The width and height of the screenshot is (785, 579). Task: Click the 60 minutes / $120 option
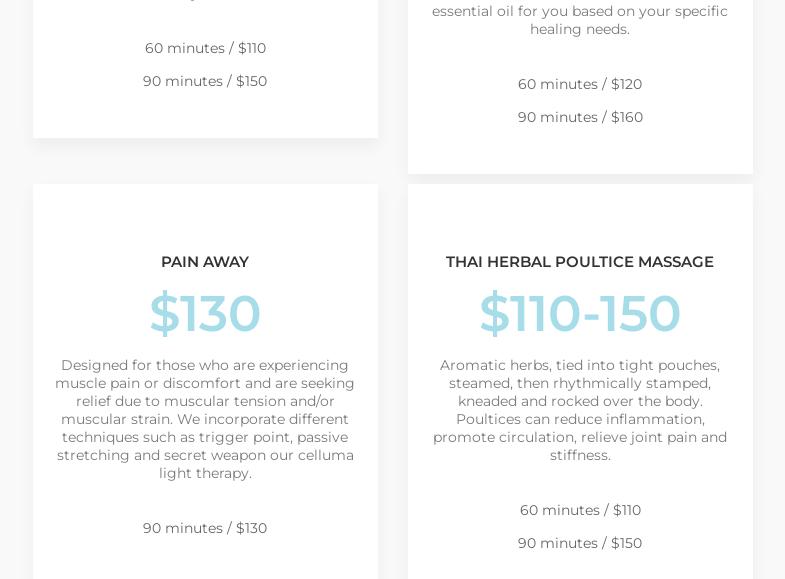pos(580,84)
